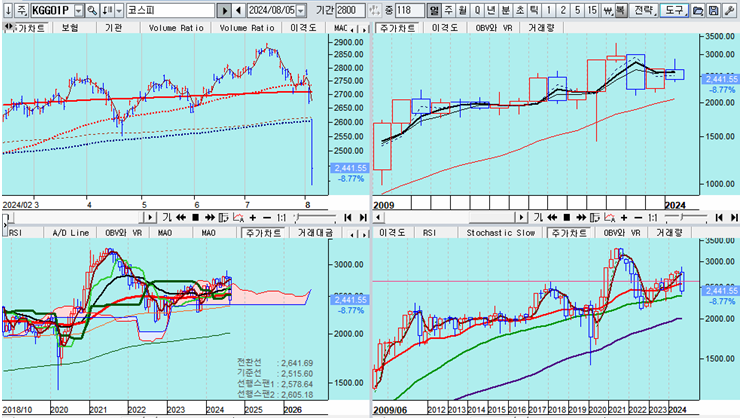This screenshot has height=419, width=741.
Task: Reset left chart to 1:1 scale
Action: 282,217
